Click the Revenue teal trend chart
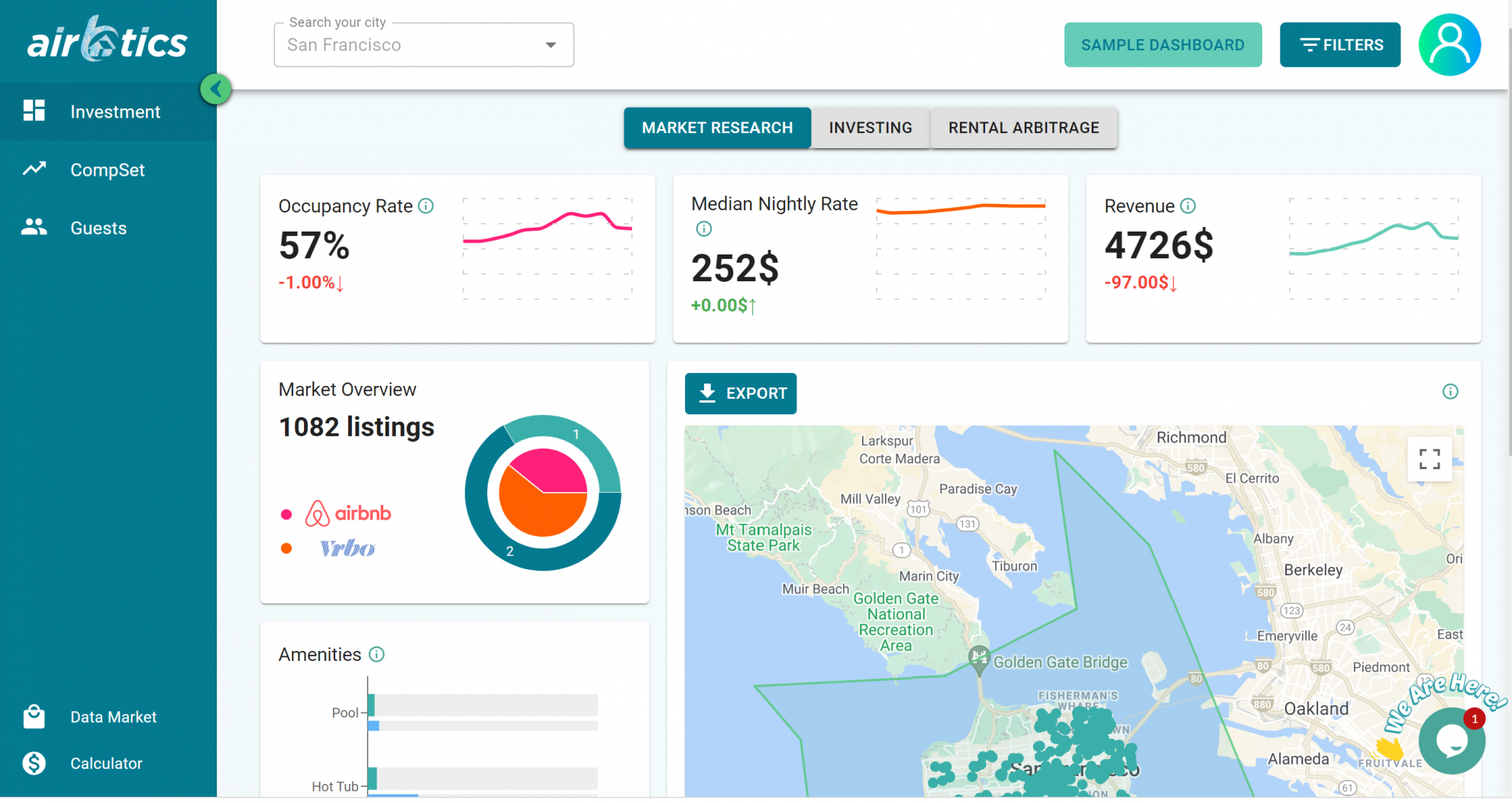 point(1374,248)
